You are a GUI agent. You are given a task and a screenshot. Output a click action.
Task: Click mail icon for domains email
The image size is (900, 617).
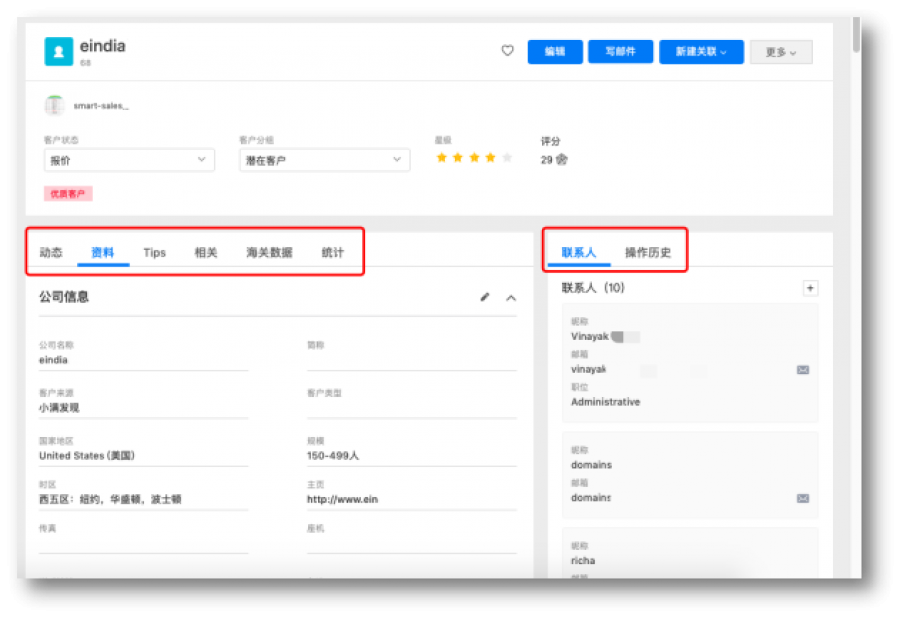pyautogui.click(x=803, y=498)
